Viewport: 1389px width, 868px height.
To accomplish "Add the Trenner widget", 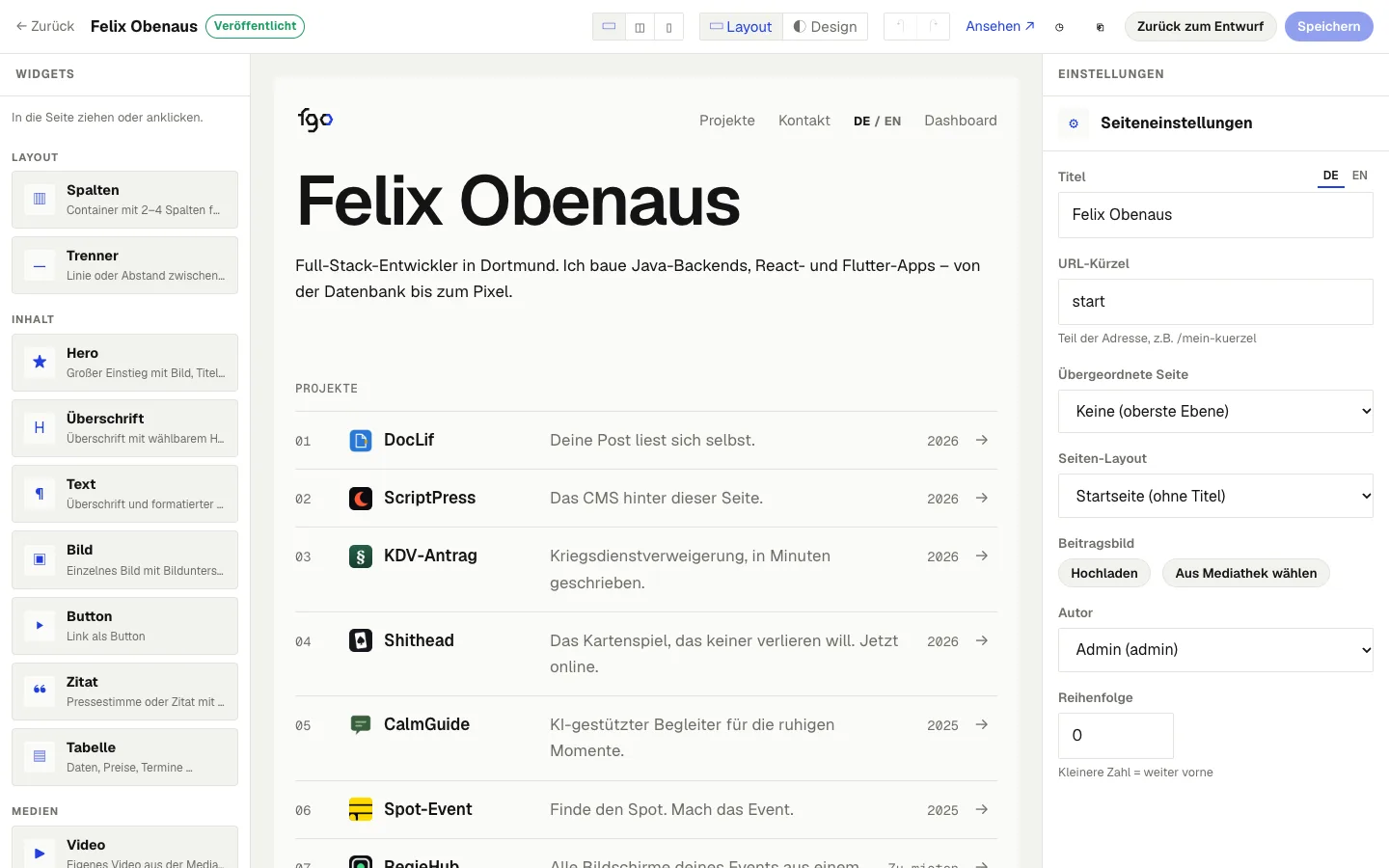I will [124, 265].
